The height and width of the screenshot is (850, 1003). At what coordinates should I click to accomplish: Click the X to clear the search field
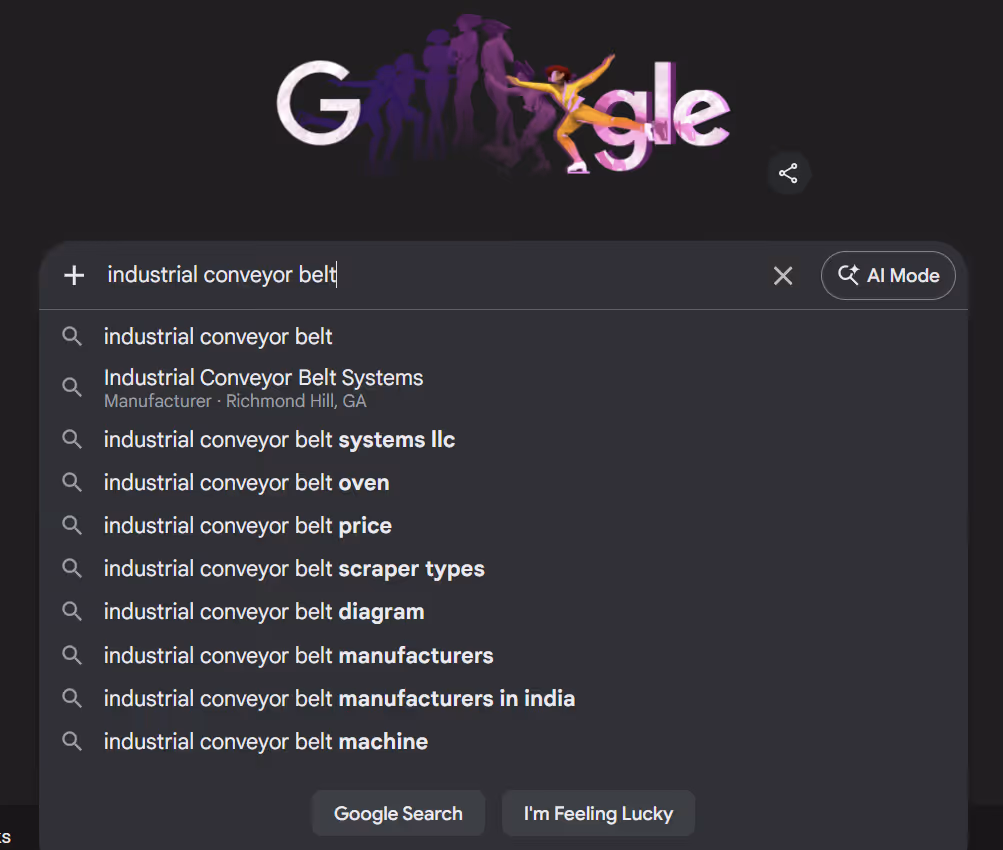tap(783, 275)
